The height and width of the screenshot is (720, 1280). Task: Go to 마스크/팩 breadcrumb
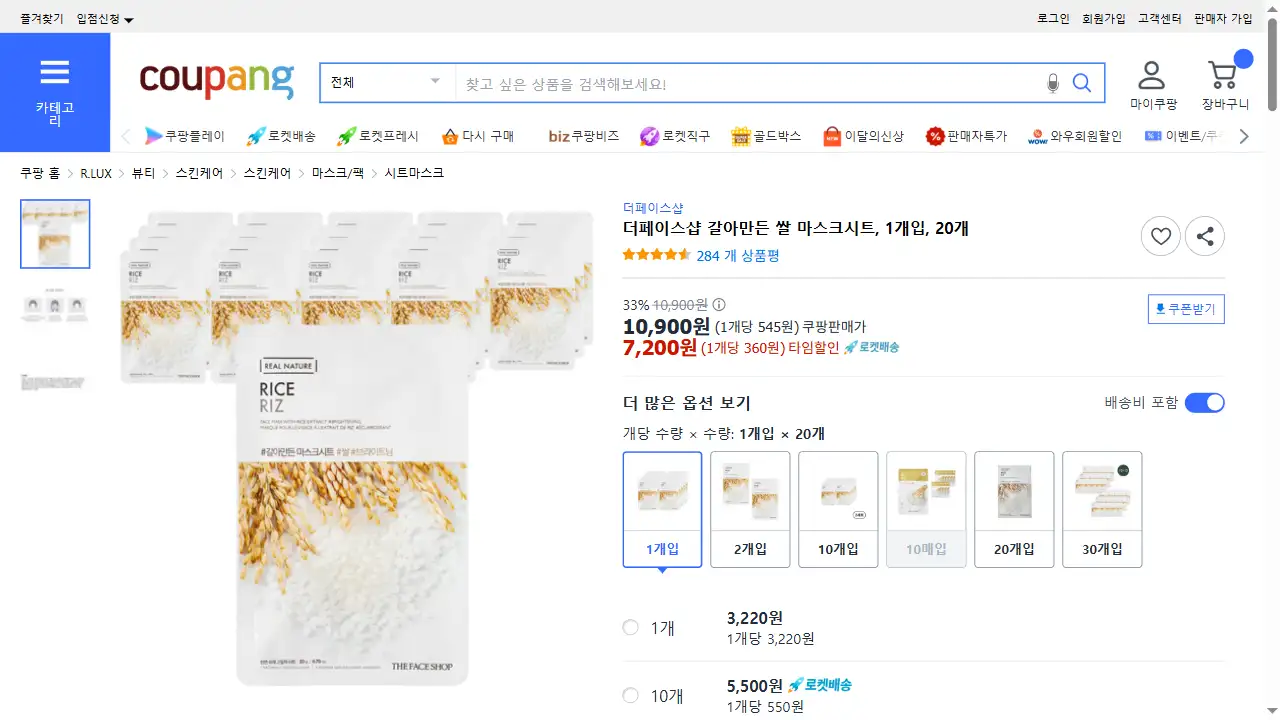[x=338, y=173]
